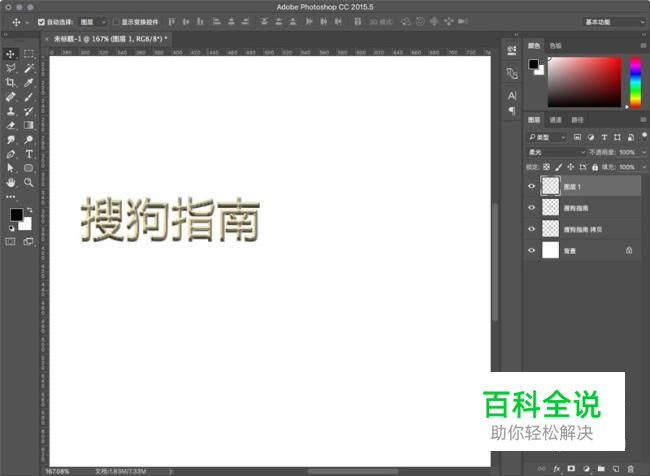Select the Rounded Rectangle shape tool
Screen dimensions: 650x476
[x=29, y=168]
